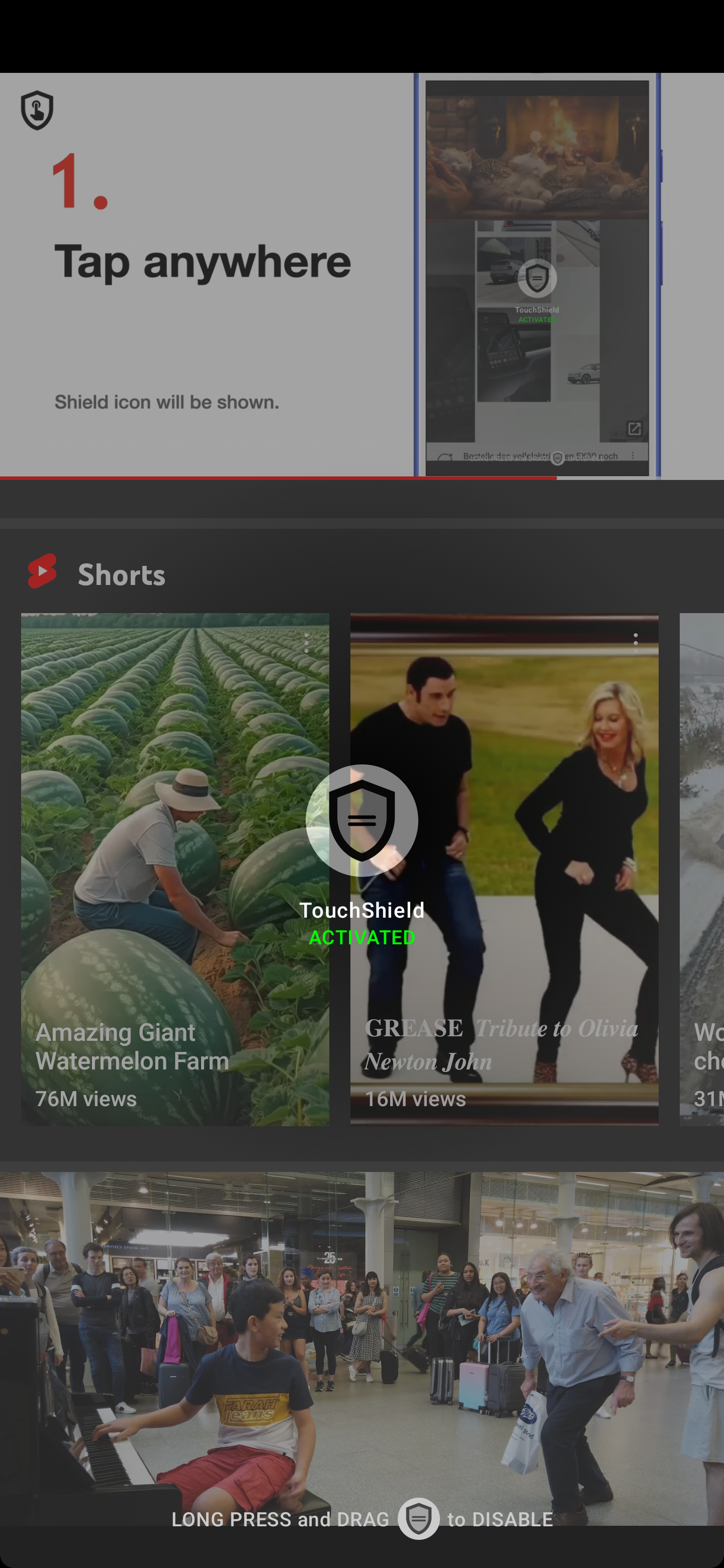Open more options on Grease Tribute short
Screen dimensions: 724x1568
636,643
